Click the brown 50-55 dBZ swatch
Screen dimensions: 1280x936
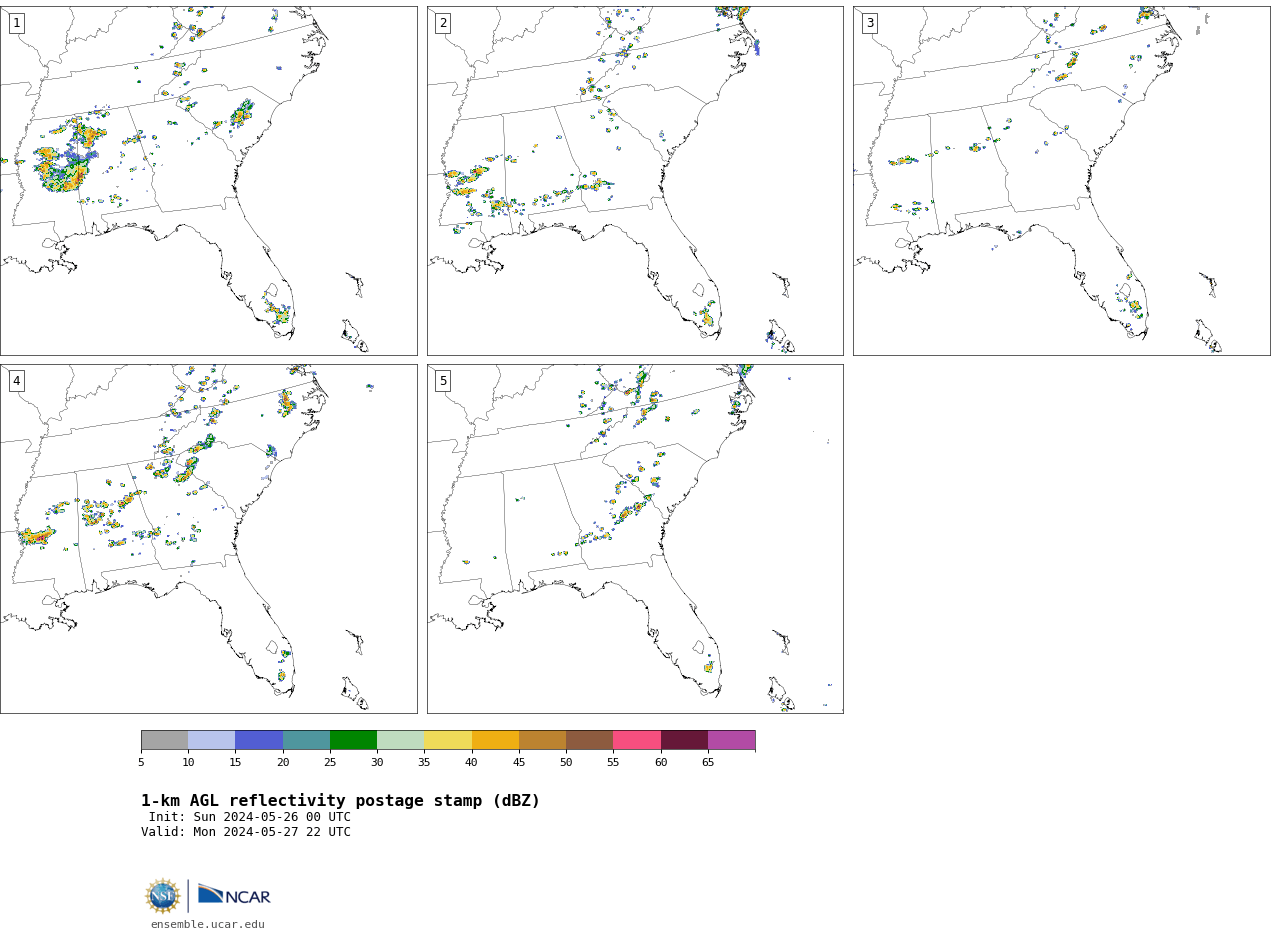pos(589,740)
